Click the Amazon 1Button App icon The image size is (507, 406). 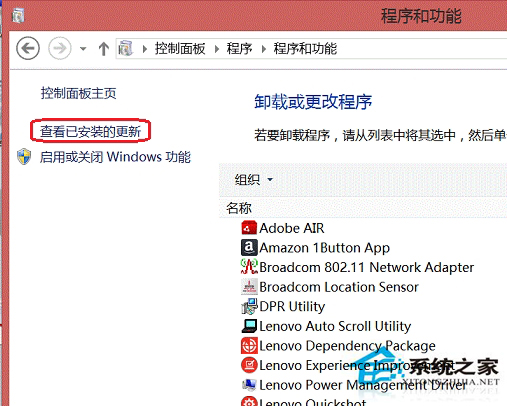249,248
